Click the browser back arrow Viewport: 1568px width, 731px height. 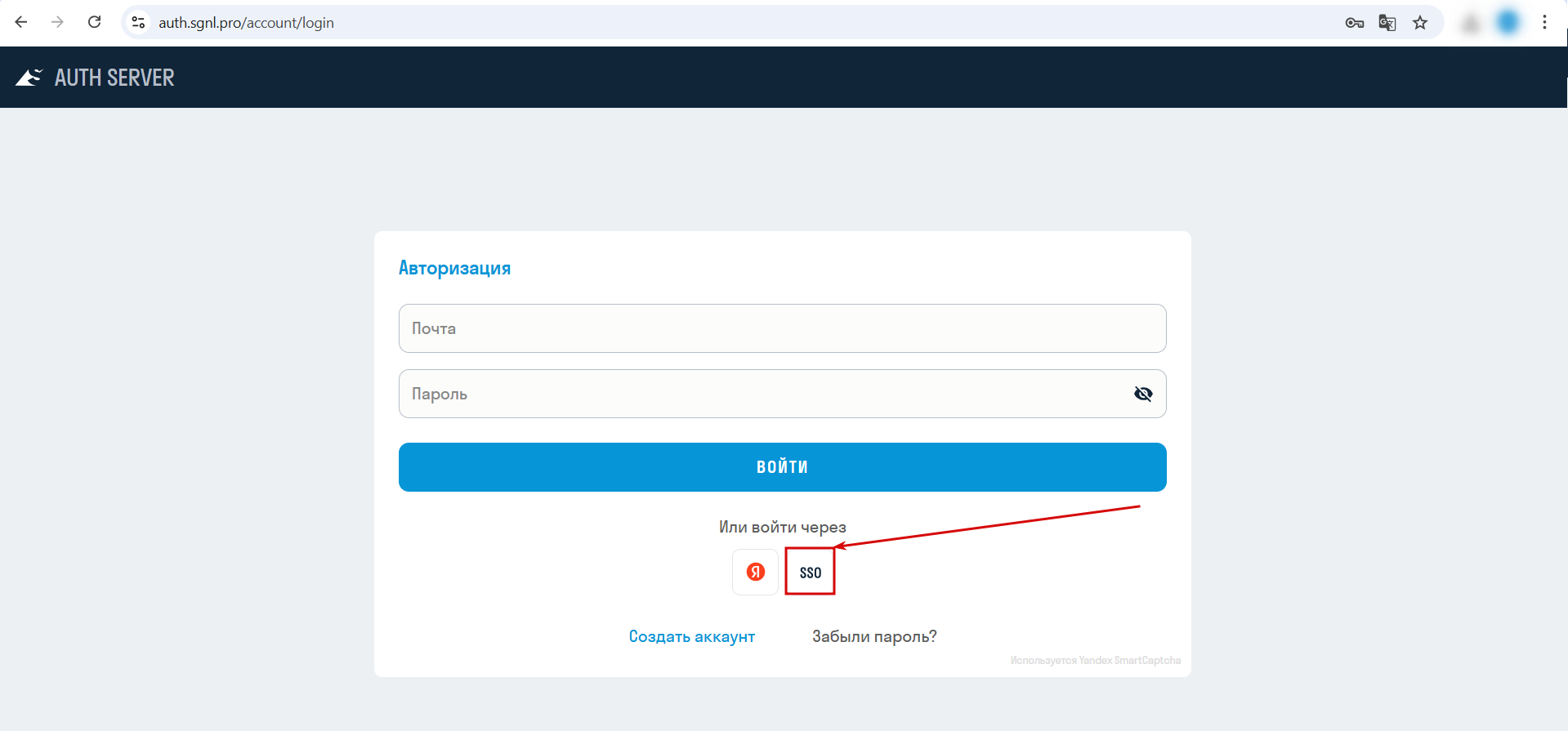click(x=21, y=22)
